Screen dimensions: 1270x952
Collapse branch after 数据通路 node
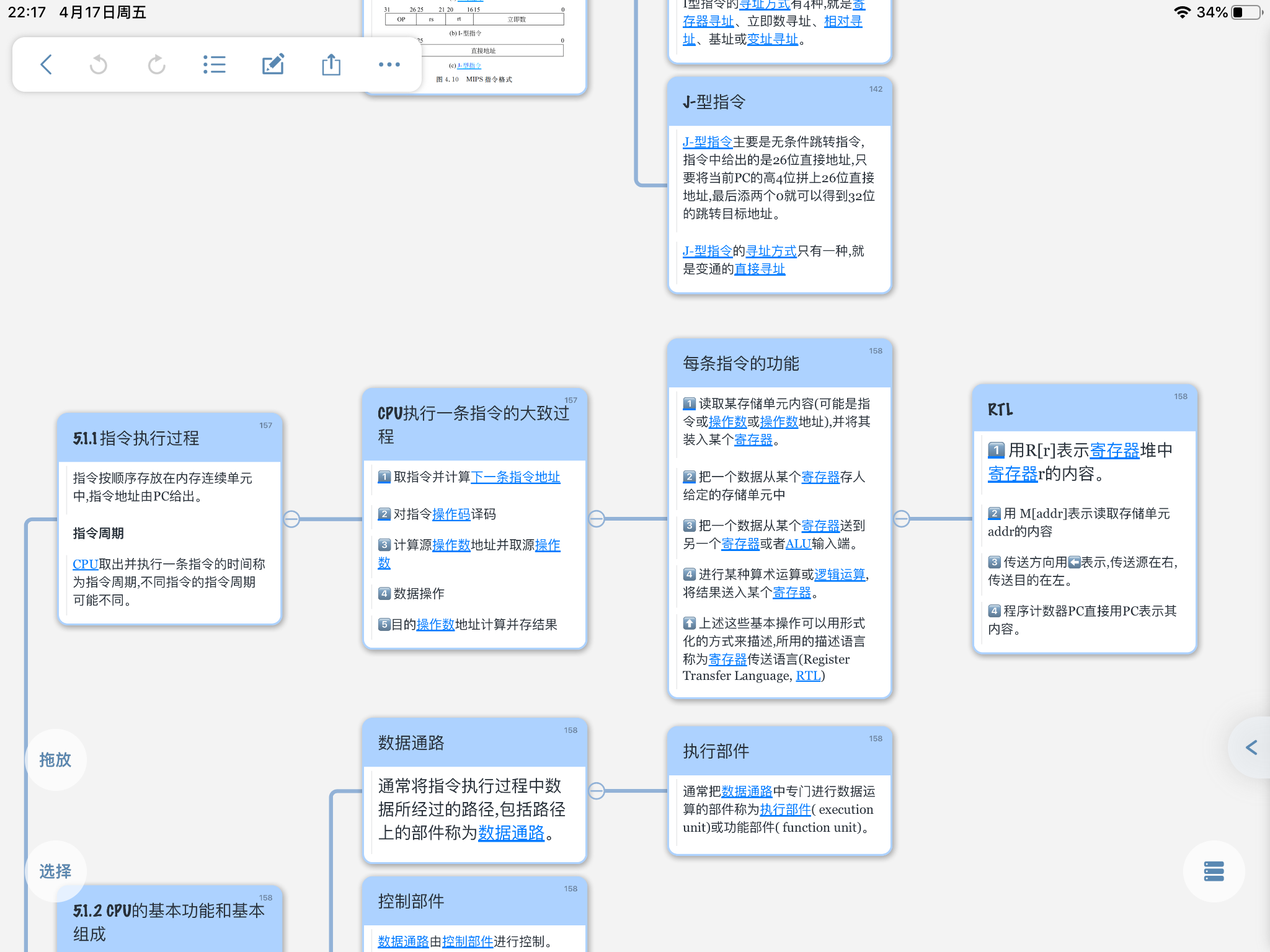click(597, 790)
